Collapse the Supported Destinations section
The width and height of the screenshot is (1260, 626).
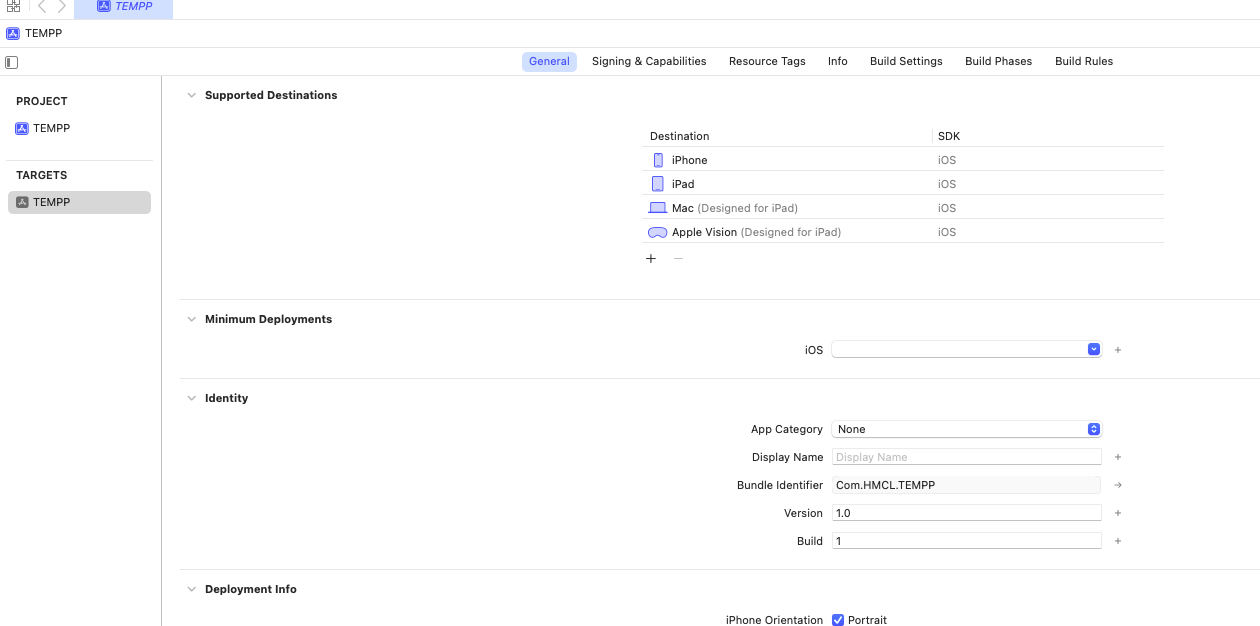tap(191, 95)
